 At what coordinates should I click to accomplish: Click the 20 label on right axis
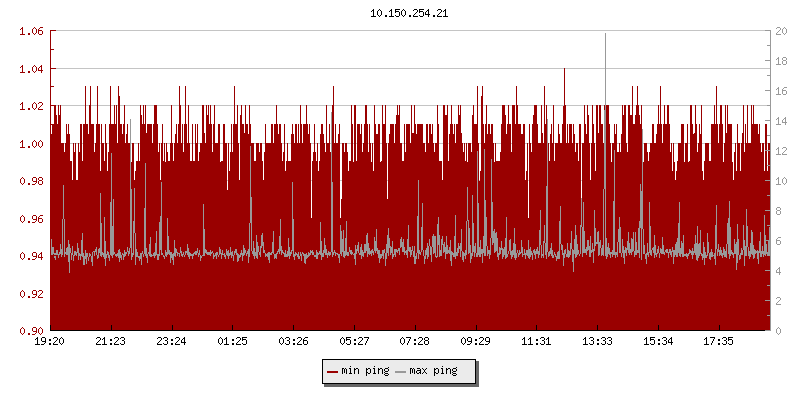tap(783, 31)
